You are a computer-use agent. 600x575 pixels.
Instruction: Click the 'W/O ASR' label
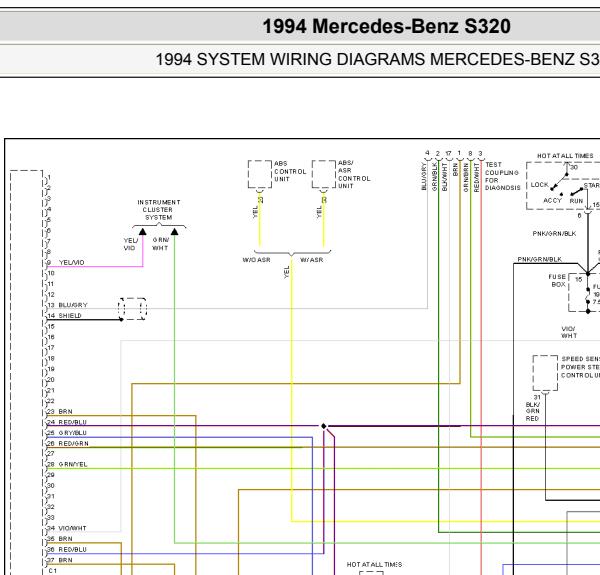tap(256, 260)
